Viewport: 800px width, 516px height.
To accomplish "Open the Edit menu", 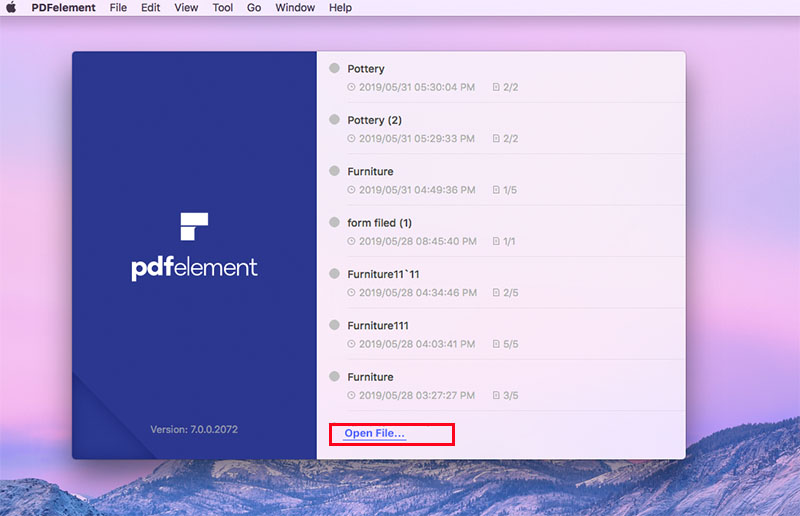I will 151,8.
